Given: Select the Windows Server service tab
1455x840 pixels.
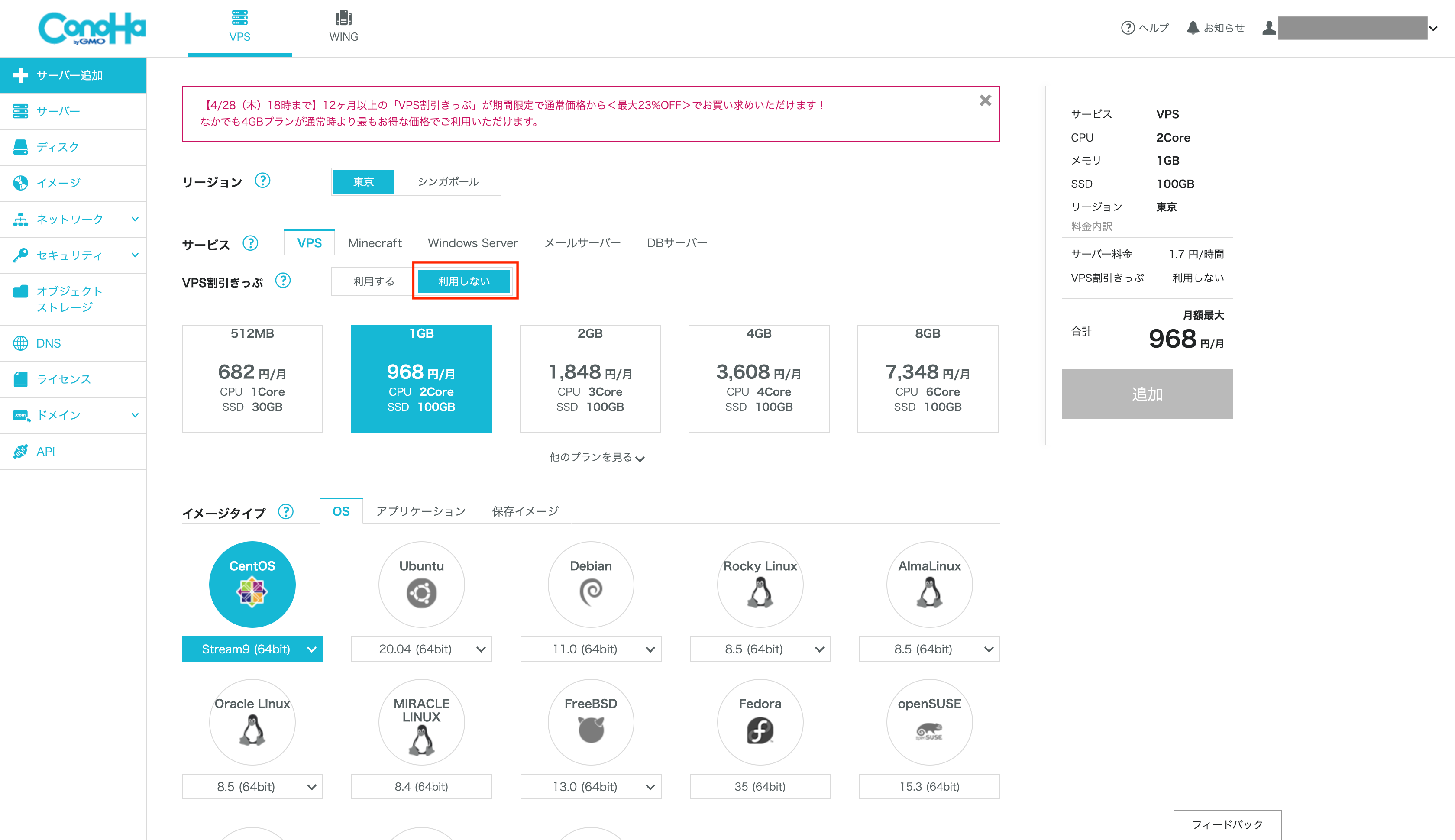Looking at the screenshot, I should (x=472, y=243).
